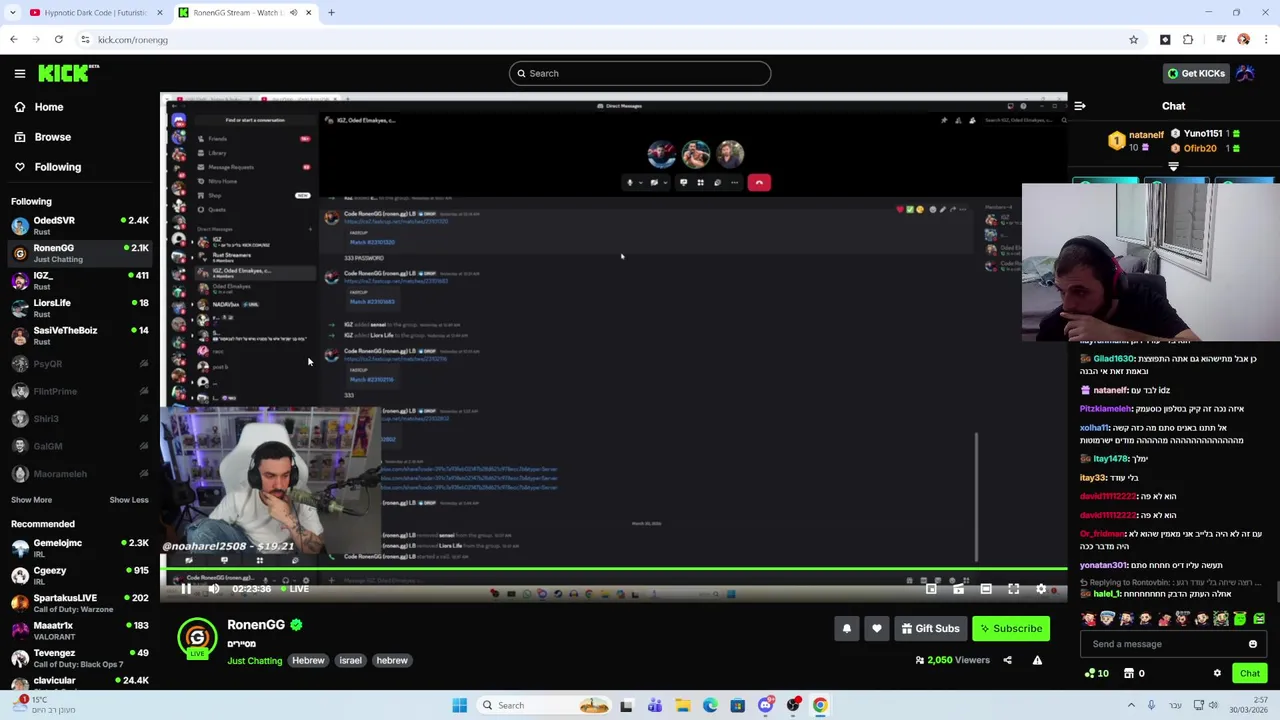1280x720 pixels.
Task: Select the israel tag
Action: (350, 661)
